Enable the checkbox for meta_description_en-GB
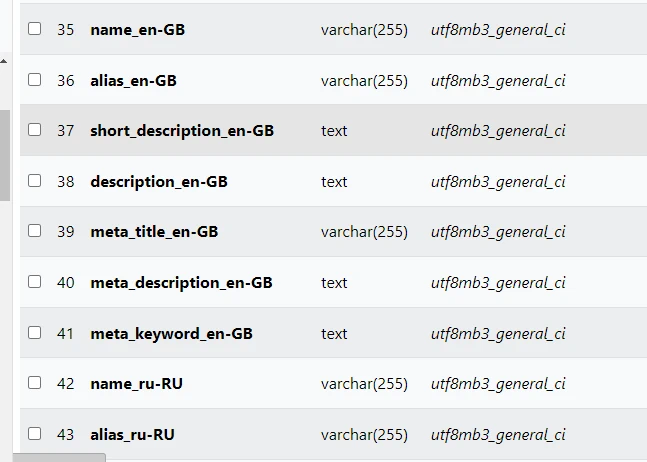647x462 pixels. (35, 282)
